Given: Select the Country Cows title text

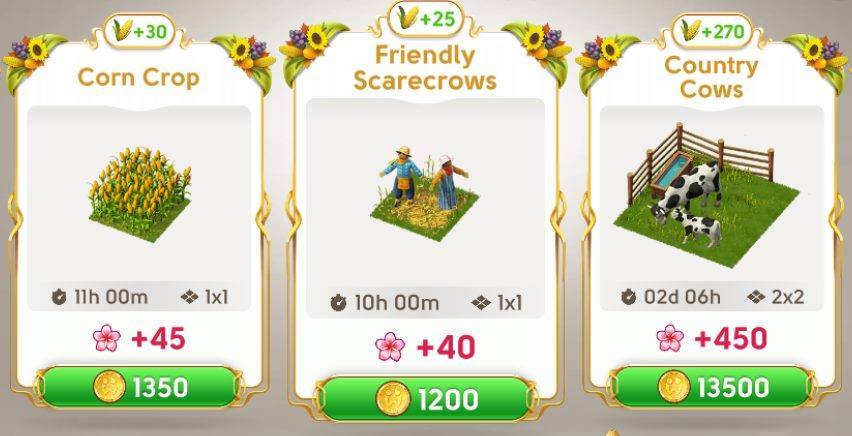Looking at the screenshot, I should 711,77.
